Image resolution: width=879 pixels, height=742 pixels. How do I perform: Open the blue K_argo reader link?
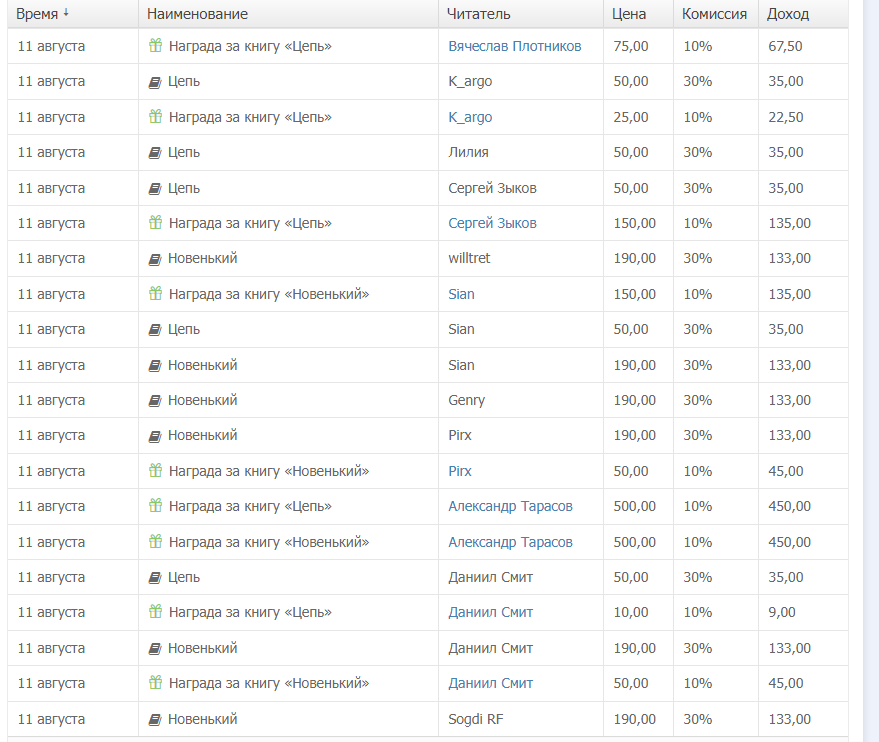[470, 117]
